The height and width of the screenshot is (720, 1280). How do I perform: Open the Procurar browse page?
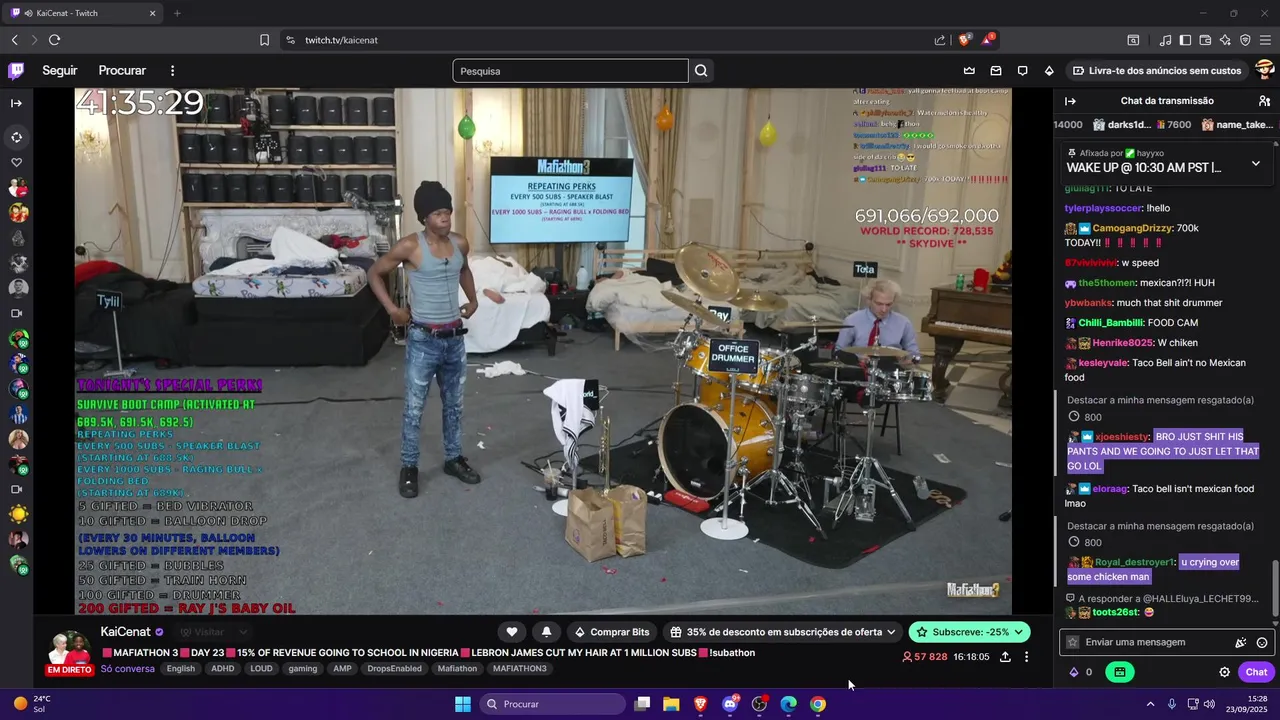tap(122, 71)
